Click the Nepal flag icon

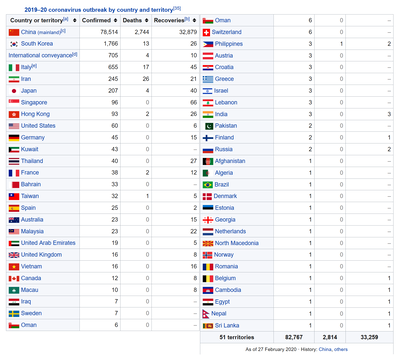pos(206,314)
